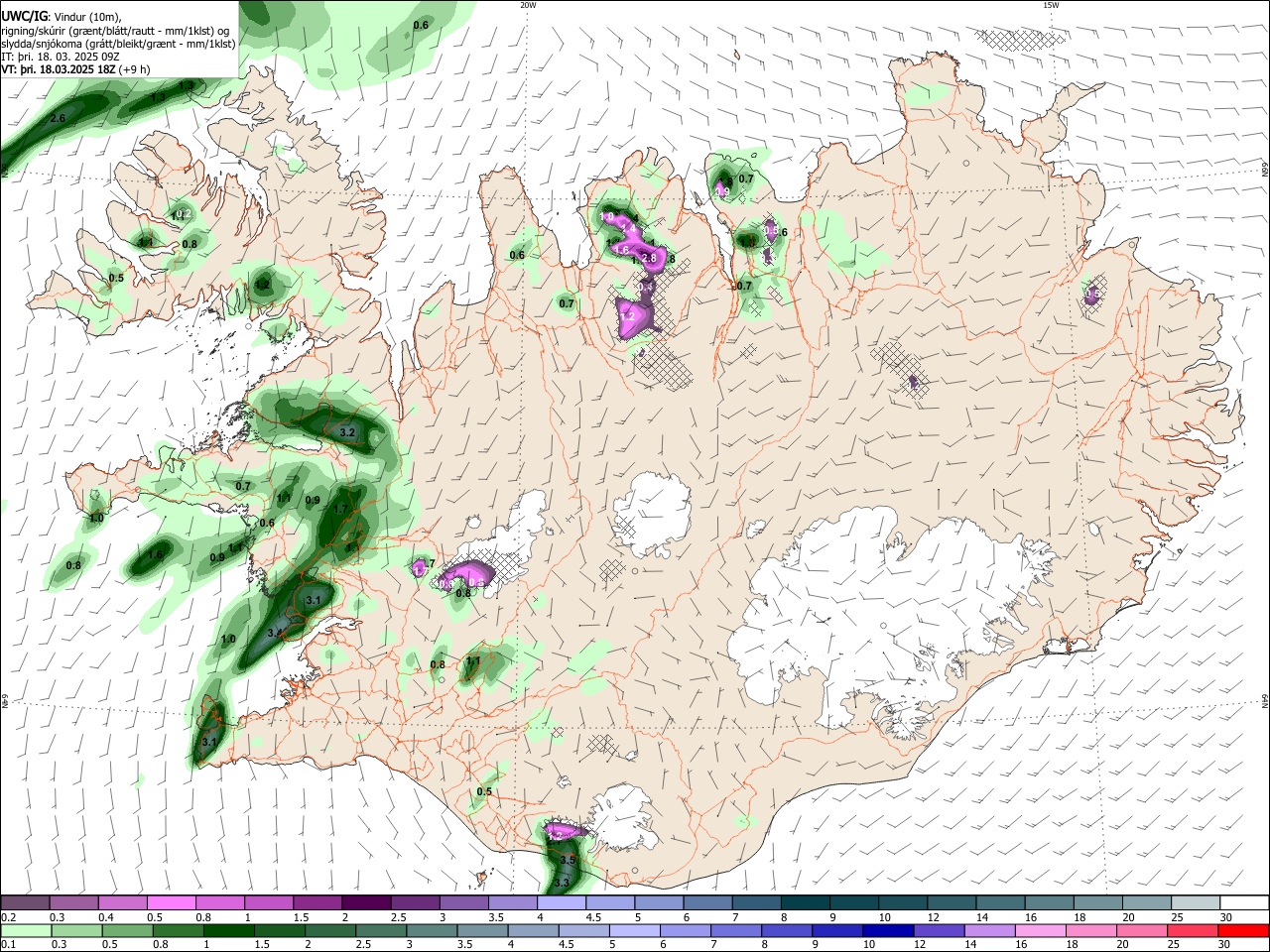The image size is (1270, 952).
Task: Click the '(+9 h)' forecast offset
Action: pyautogui.click(x=134, y=69)
